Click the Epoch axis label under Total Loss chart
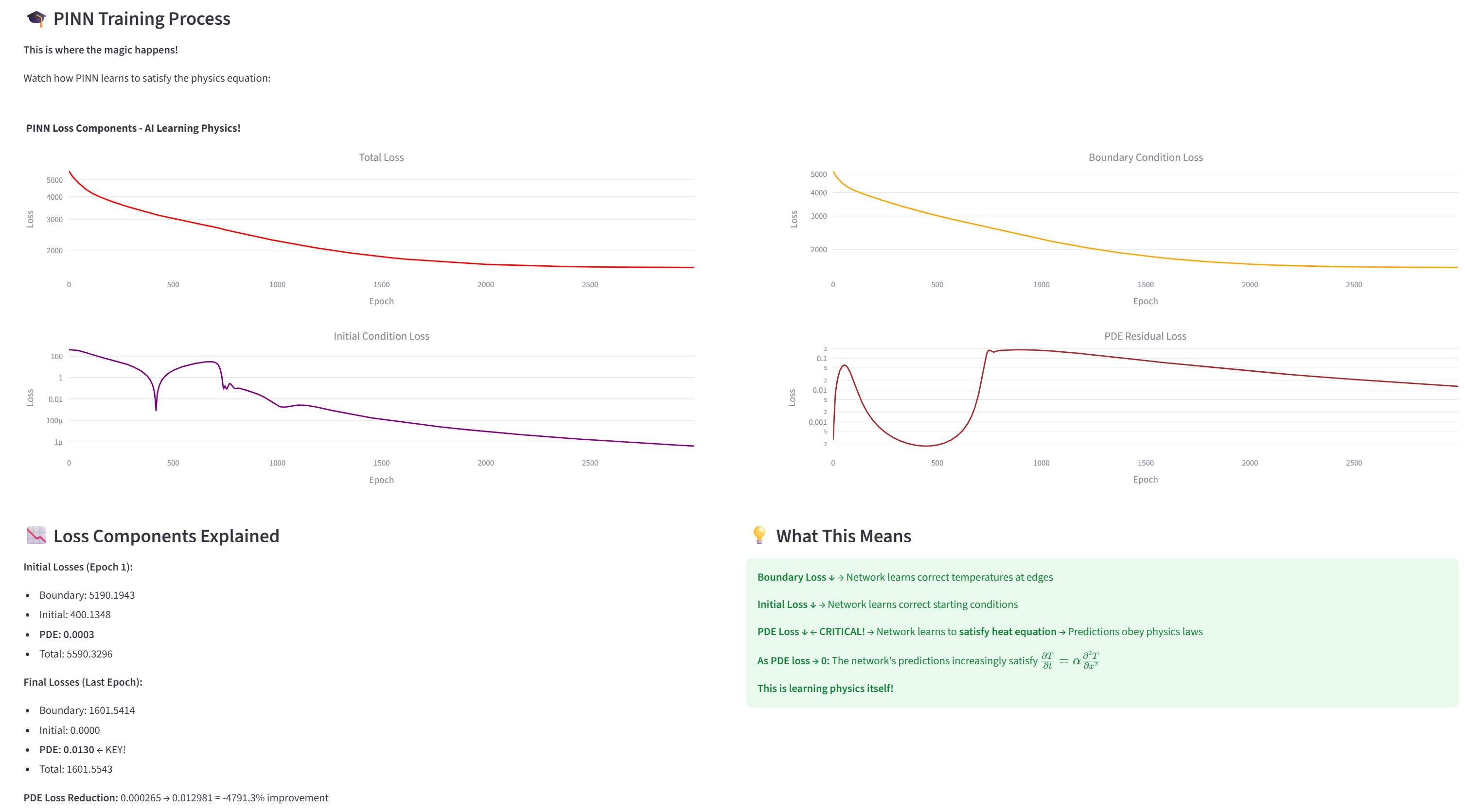 pyautogui.click(x=381, y=301)
